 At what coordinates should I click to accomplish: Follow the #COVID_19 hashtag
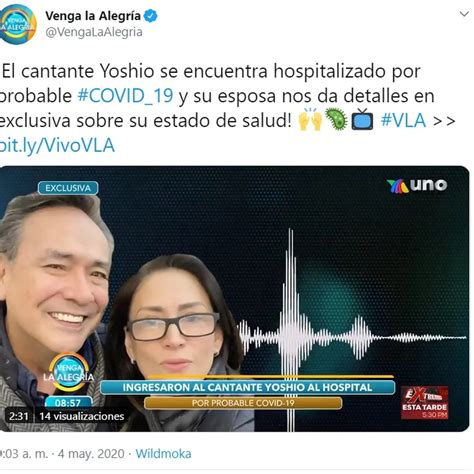125,96
